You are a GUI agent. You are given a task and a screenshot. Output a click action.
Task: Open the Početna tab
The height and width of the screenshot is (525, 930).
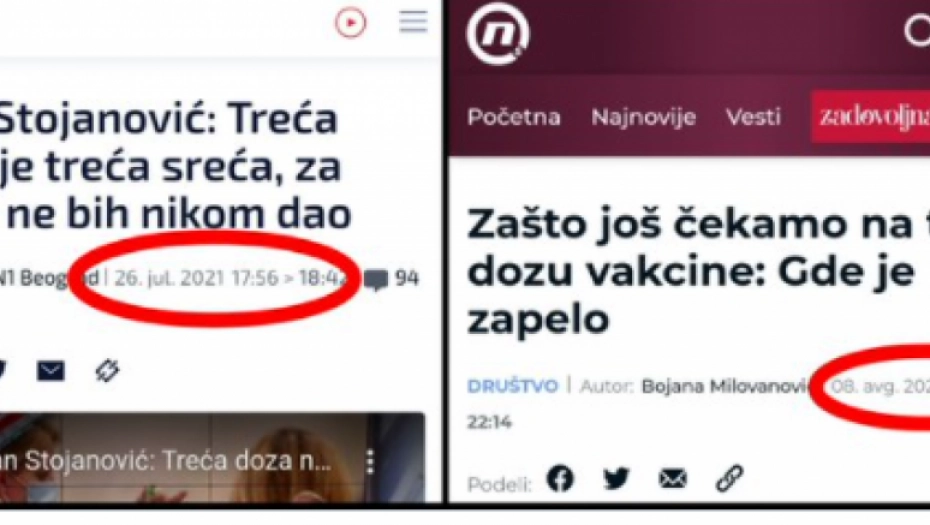click(x=514, y=117)
